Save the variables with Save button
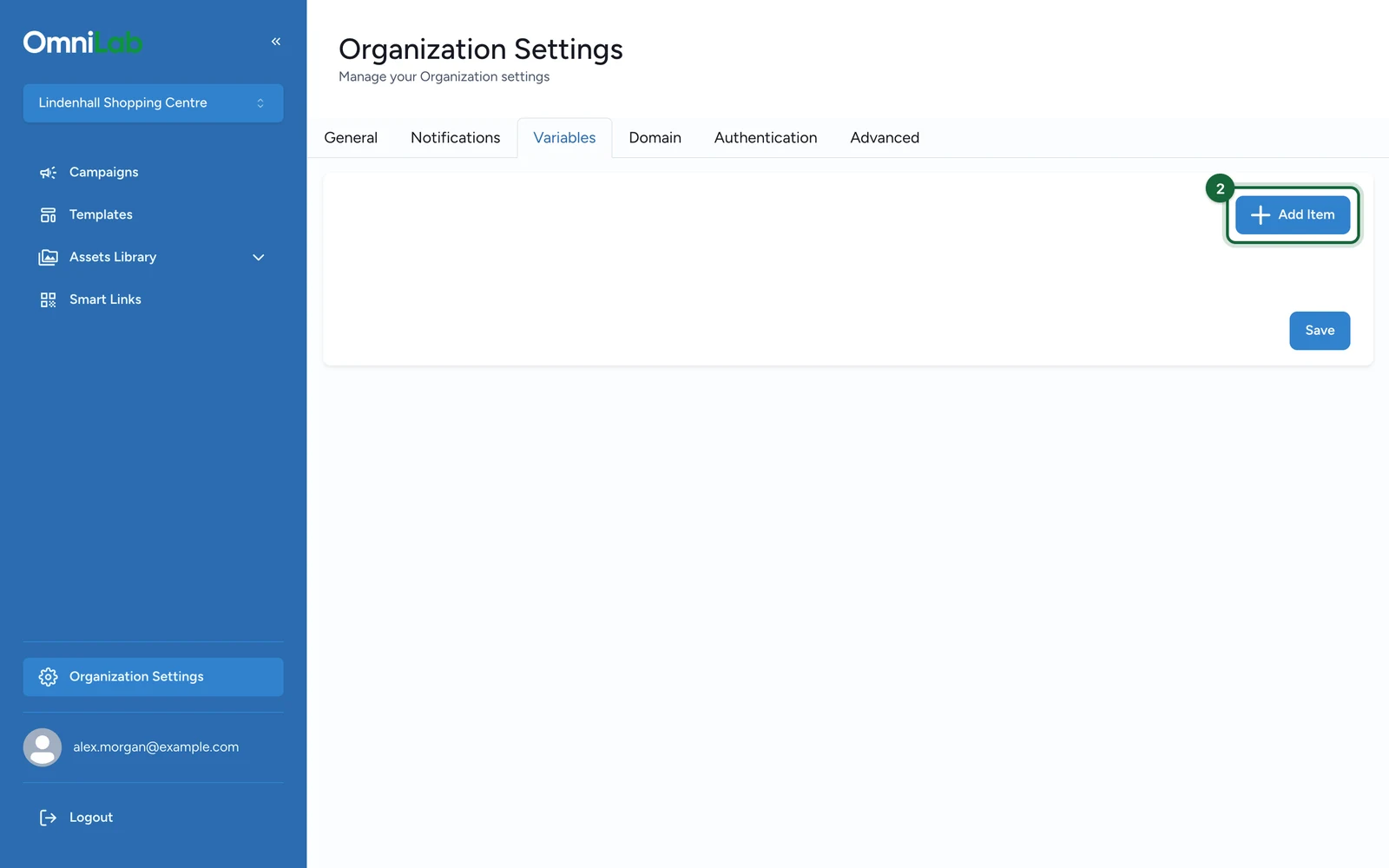This screenshot has height=868, width=1389. [x=1320, y=331]
